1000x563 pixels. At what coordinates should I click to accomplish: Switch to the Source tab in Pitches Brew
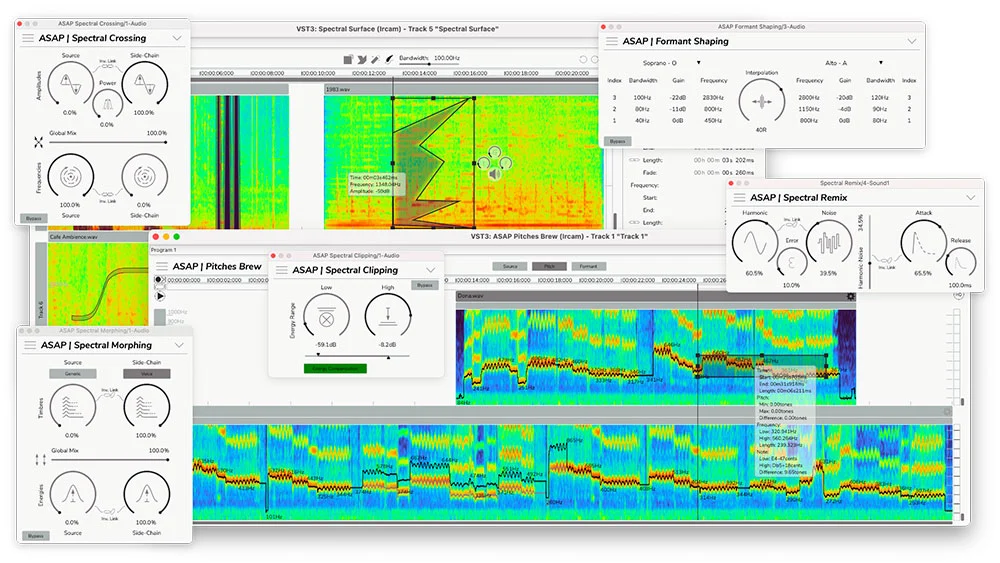[x=509, y=267]
